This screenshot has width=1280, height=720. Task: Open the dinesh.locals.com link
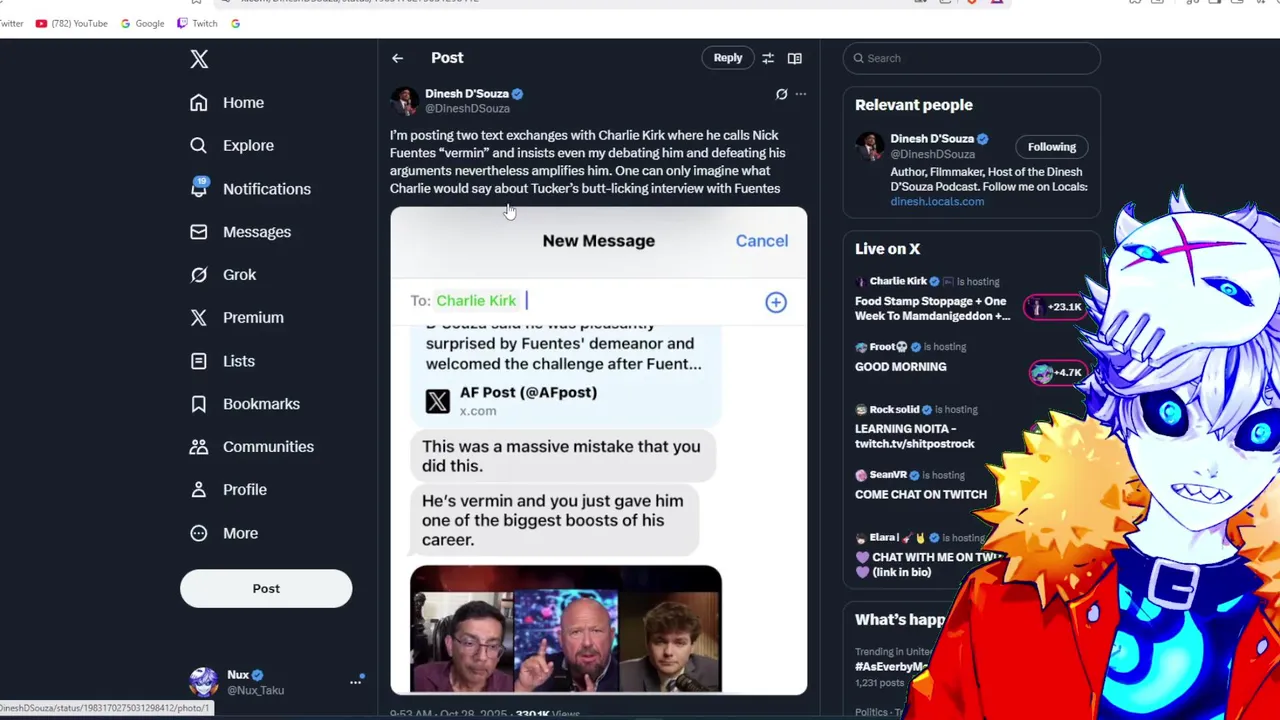937,201
